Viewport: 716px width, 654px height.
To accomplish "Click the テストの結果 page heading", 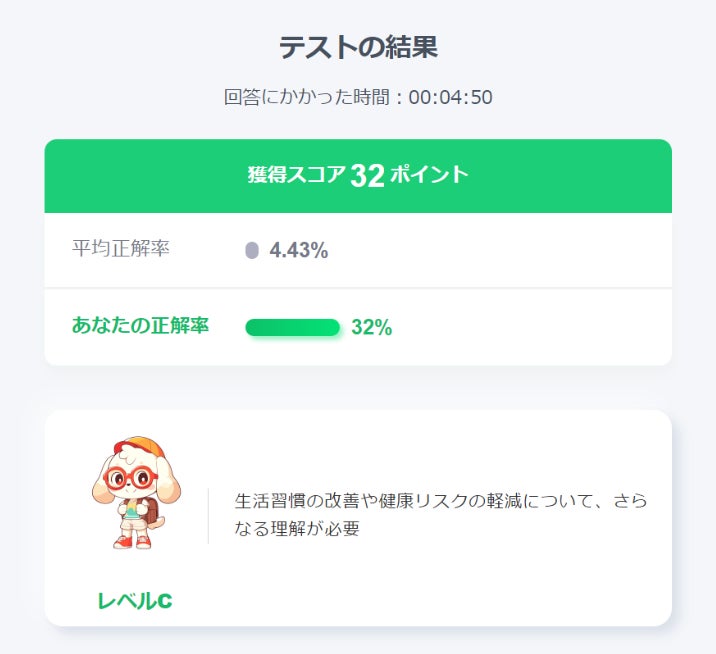I will [358, 47].
